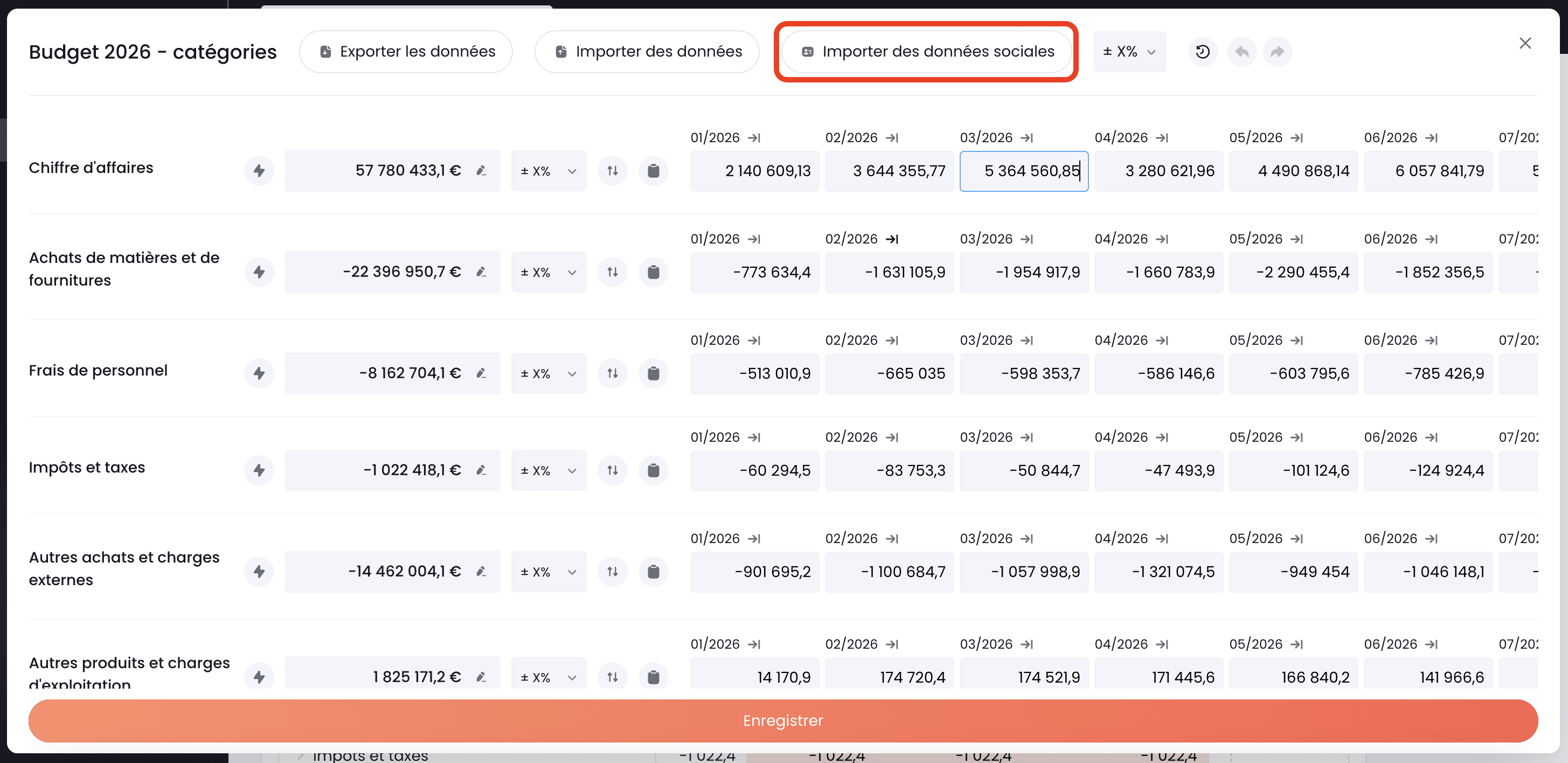Close the Budget 2026 categories dialog
Viewport: 1568px width, 763px height.
pyautogui.click(x=1525, y=43)
